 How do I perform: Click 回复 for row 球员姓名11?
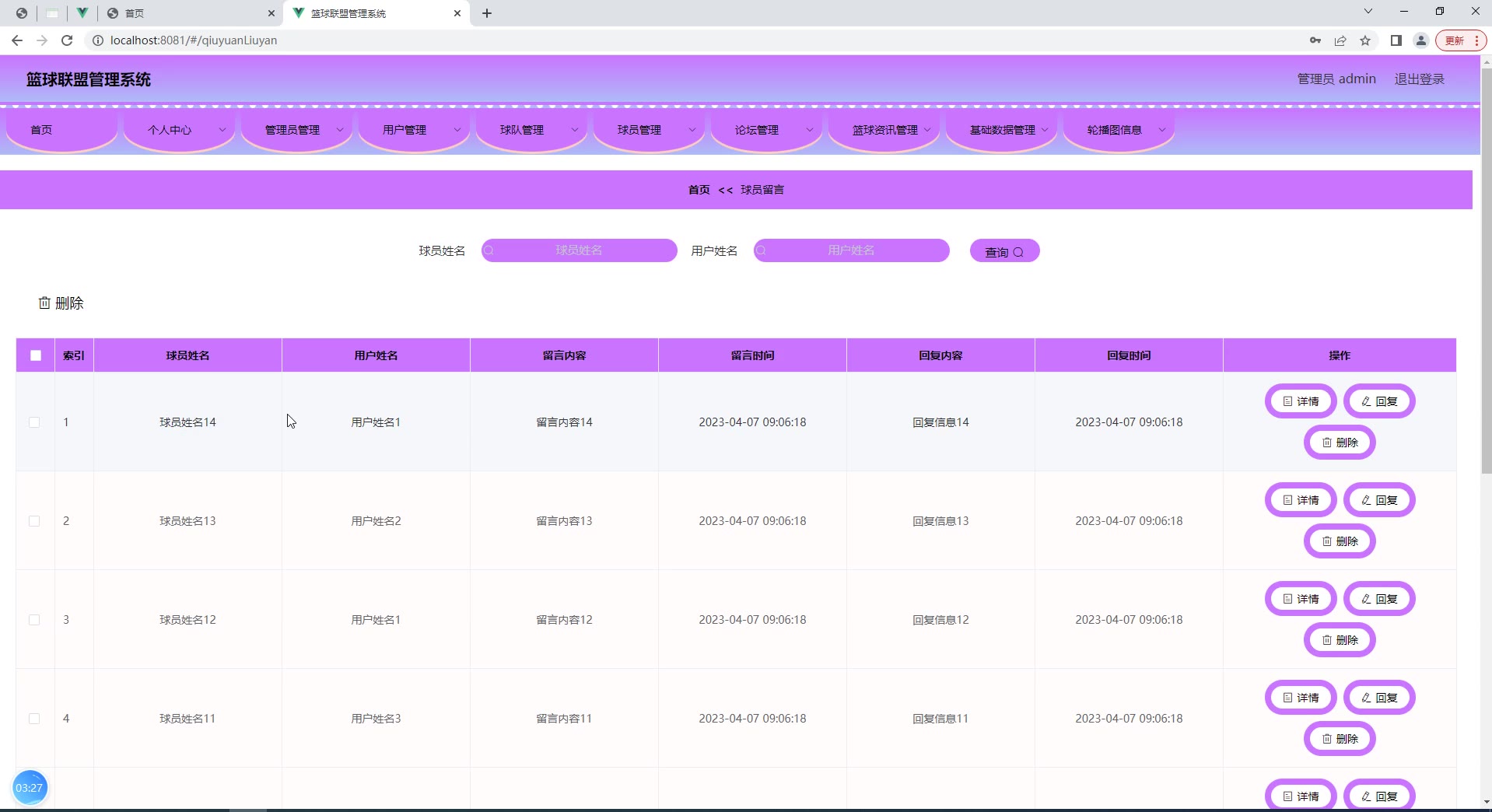(x=1379, y=698)
